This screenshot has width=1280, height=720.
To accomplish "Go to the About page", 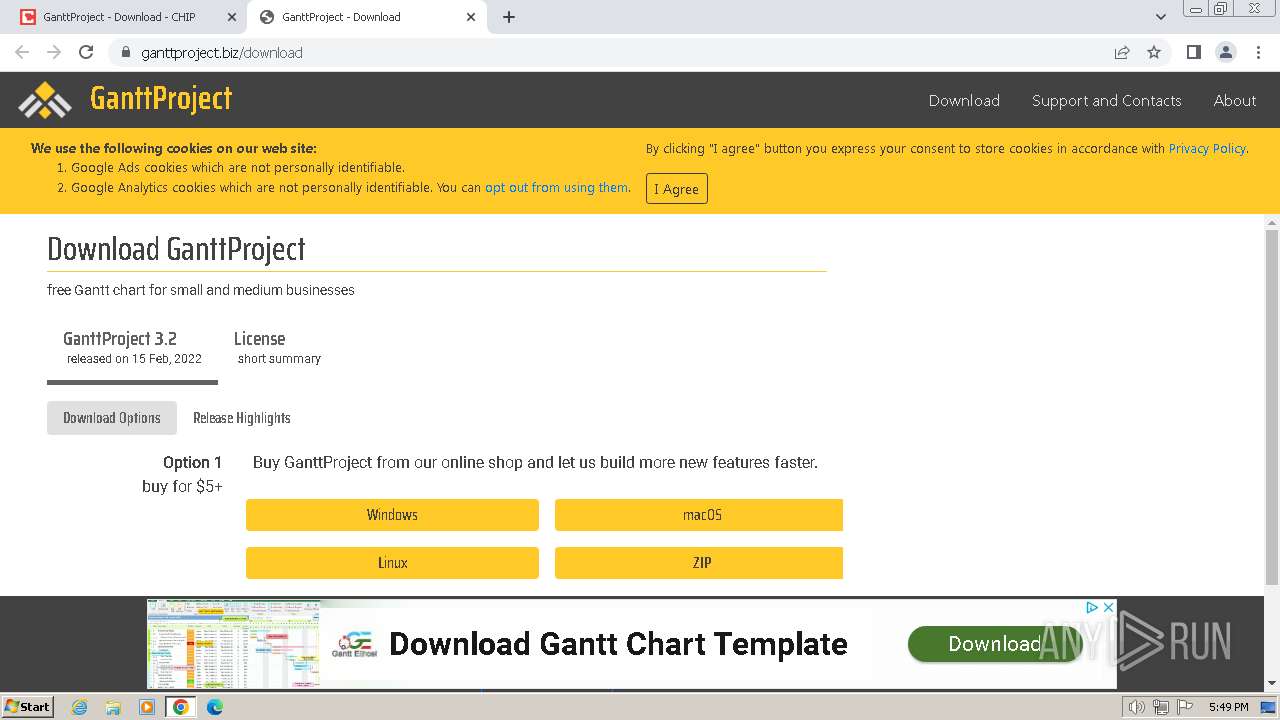I will point(1235,100).
